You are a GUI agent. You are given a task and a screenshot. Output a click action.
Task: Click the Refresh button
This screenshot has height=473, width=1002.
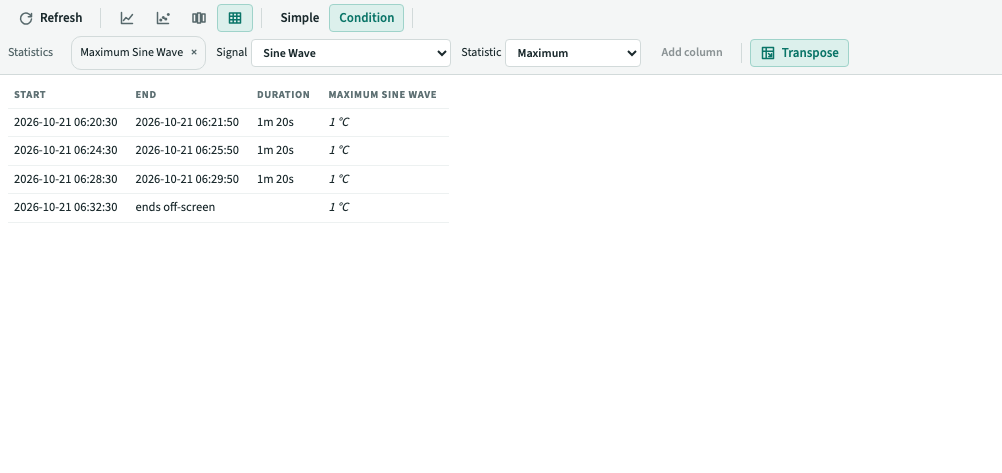pos(50,18)
